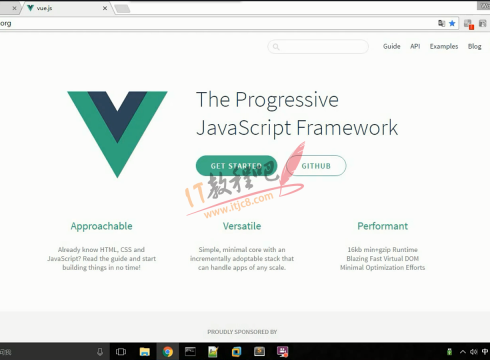This screenshot has height=360, width=490.
Task: Click the GET STARTED button
Action: pyautogui.click(x=236, y=166)
